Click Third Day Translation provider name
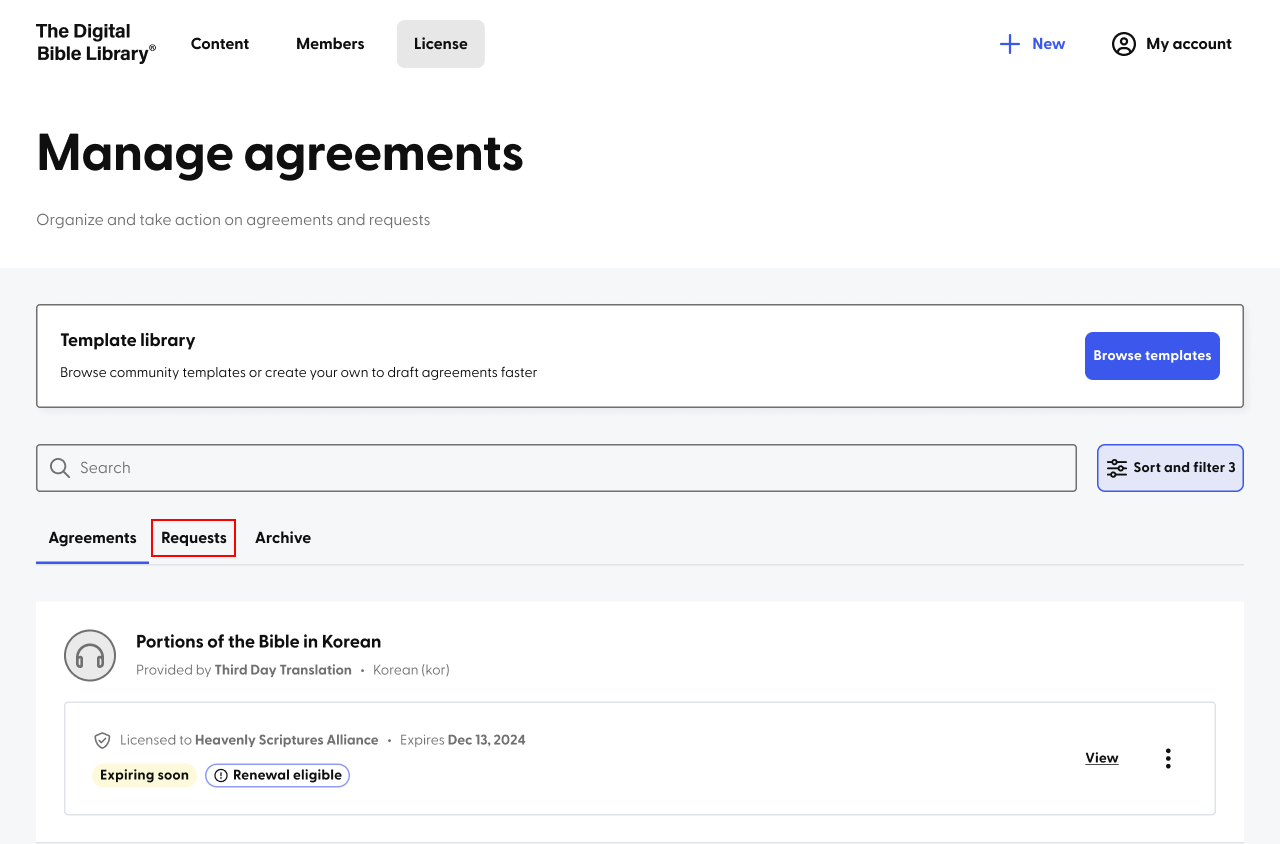 click(x=283, y=670)
